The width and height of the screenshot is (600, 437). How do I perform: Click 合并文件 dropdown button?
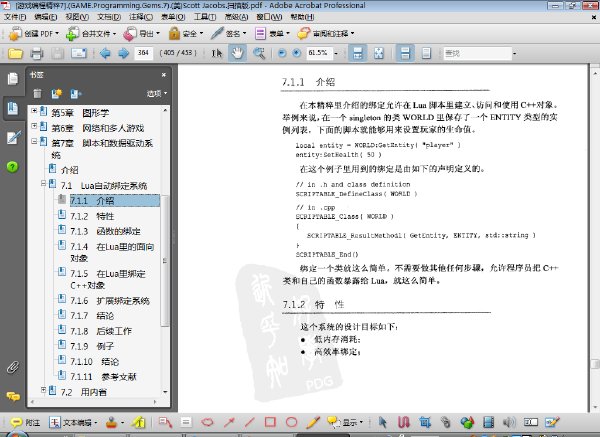91,34
